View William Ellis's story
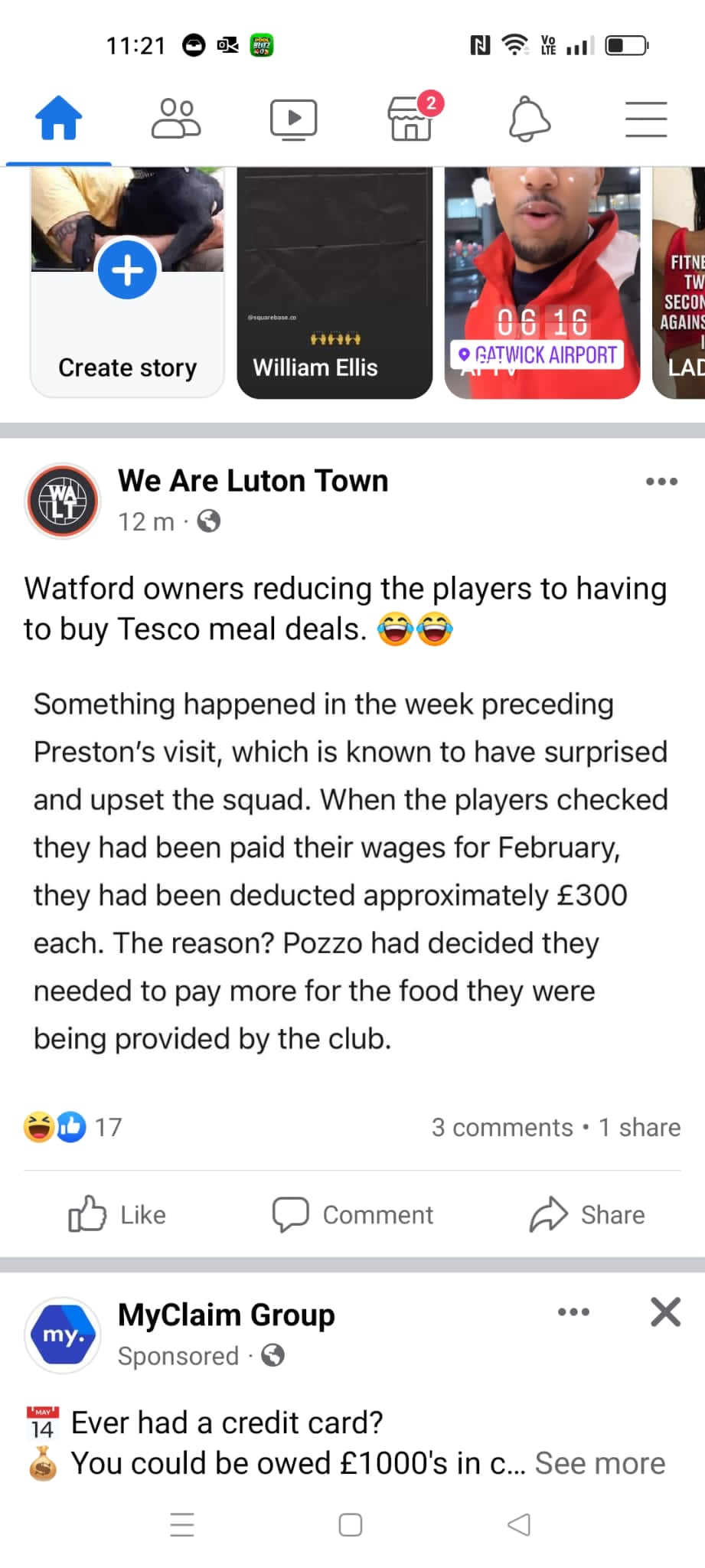705x1568 pixels. click(335, 283)
